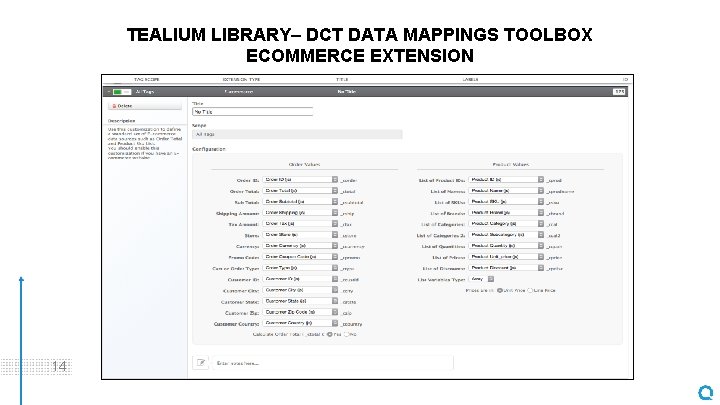The height and width of the screenshot is (405, 720).
Task: Open the Customer City dropdown
Action: [300, 290]
